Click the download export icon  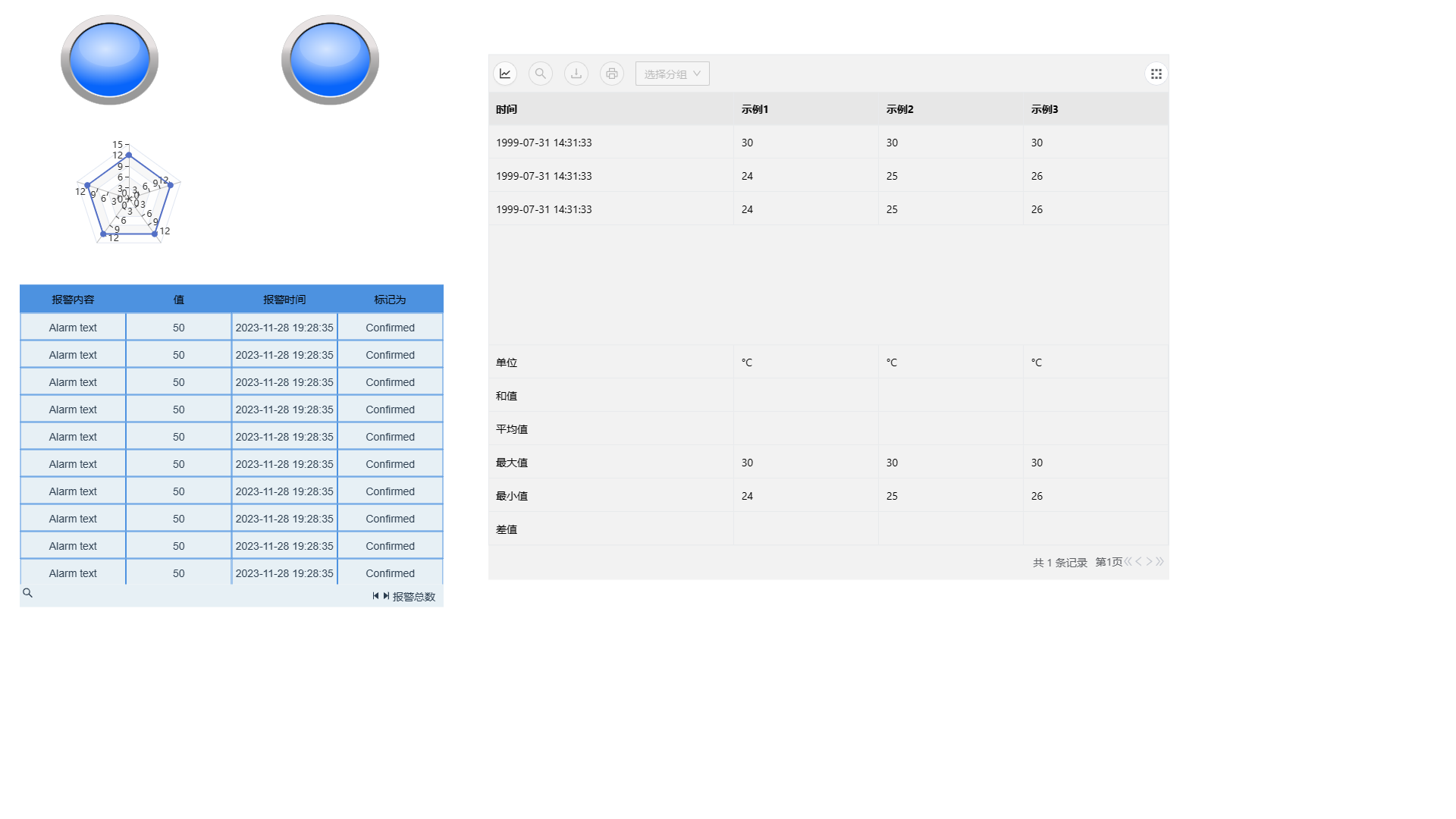click(x=576, y=74)
